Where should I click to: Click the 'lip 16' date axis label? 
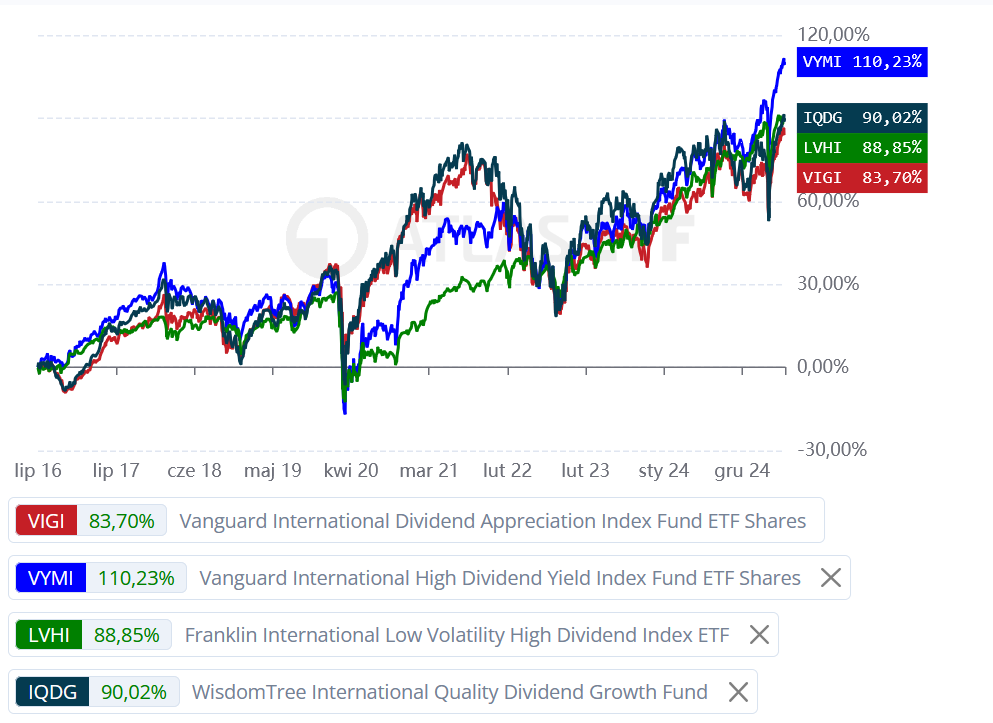pyautogui.click(x=38, y=470)
